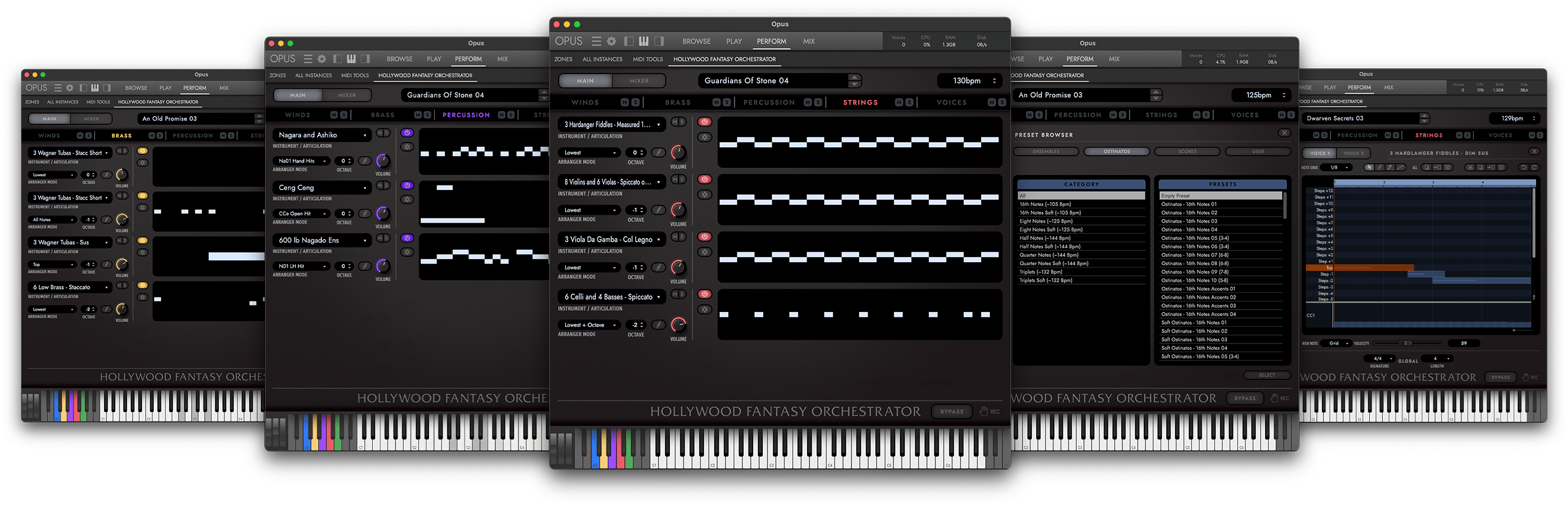Toggle power for 3 Wagner Tubas - Sus

pyautogui.click(x=143, y=240)
